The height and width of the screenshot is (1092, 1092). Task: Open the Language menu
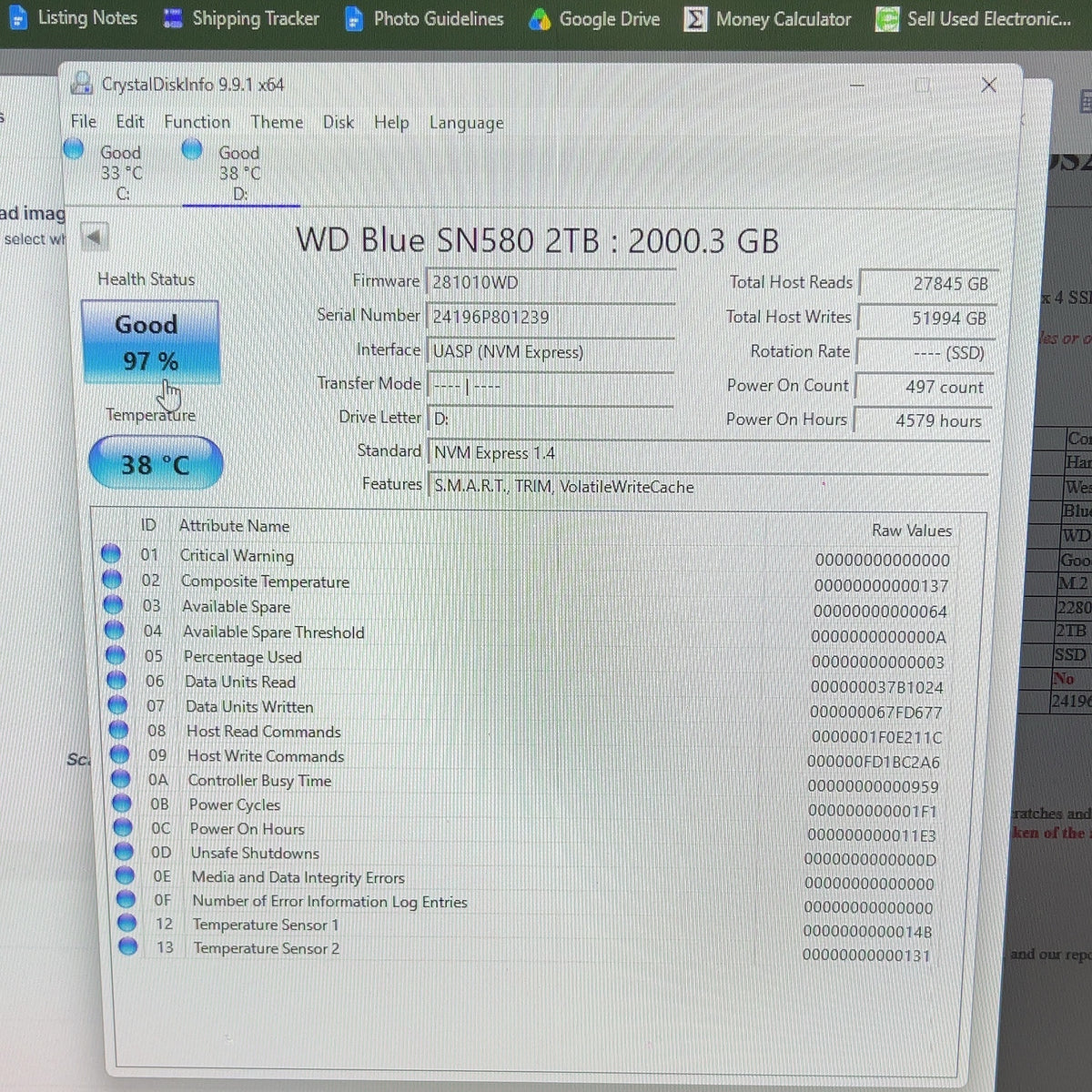pyautogui.click(x=466, y=123)
